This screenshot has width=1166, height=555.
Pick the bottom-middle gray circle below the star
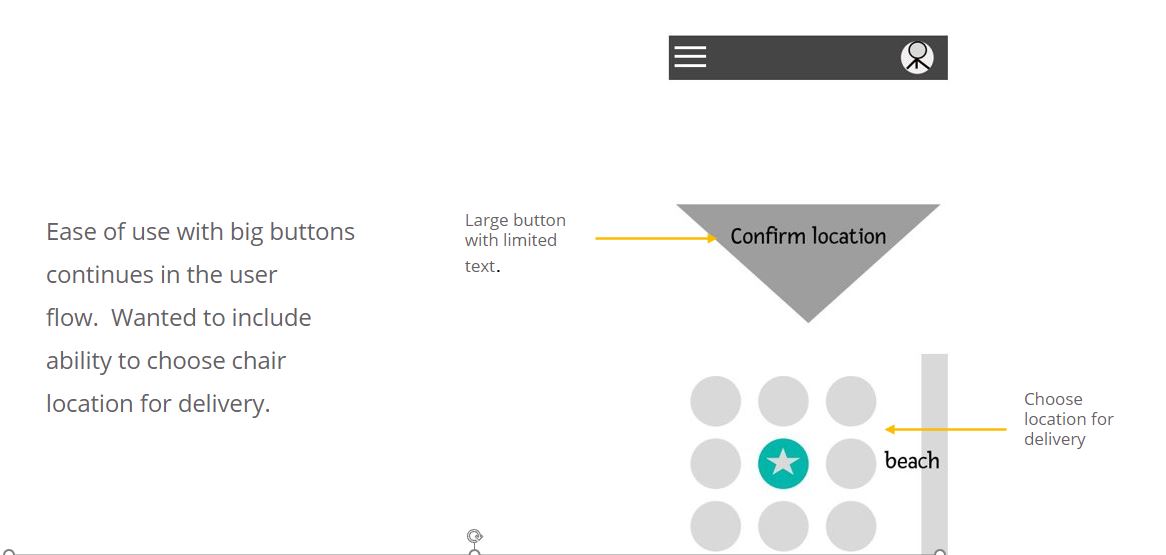tap(783, 526)
